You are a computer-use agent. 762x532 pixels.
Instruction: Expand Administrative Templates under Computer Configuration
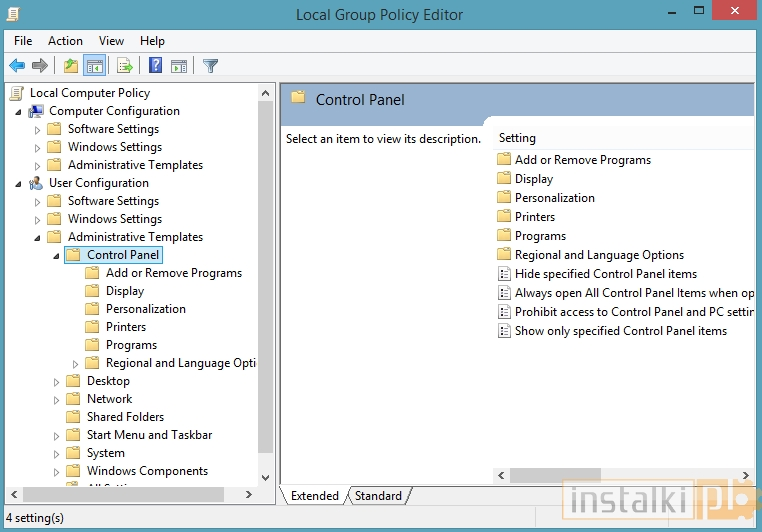tap(37, 166)
